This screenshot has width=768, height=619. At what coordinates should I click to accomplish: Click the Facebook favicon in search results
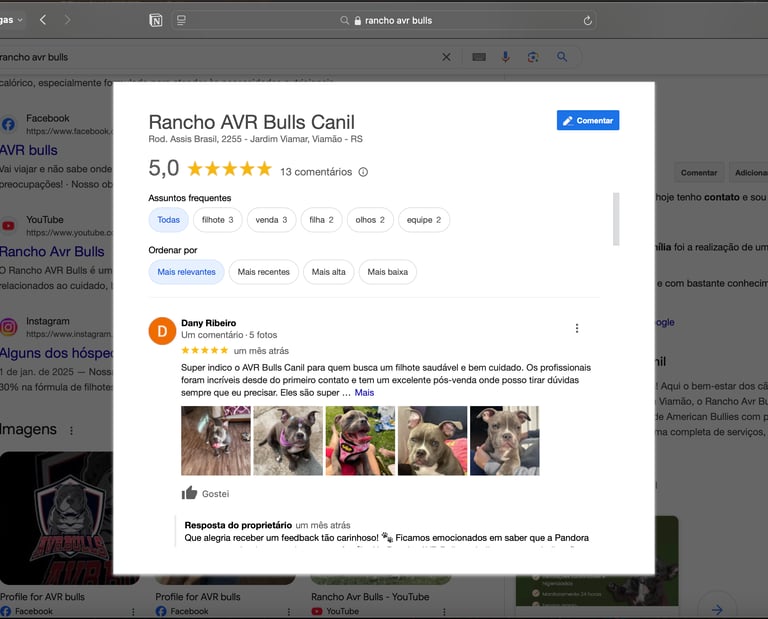[8, 124]
